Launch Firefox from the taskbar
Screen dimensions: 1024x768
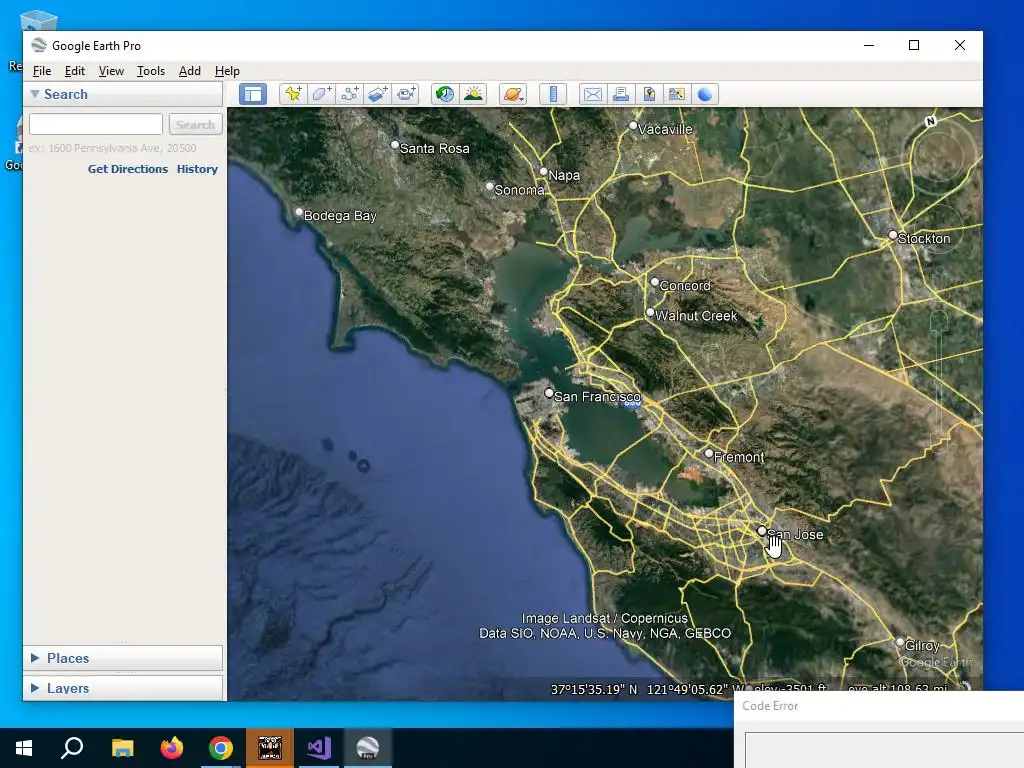pos(172,748)
